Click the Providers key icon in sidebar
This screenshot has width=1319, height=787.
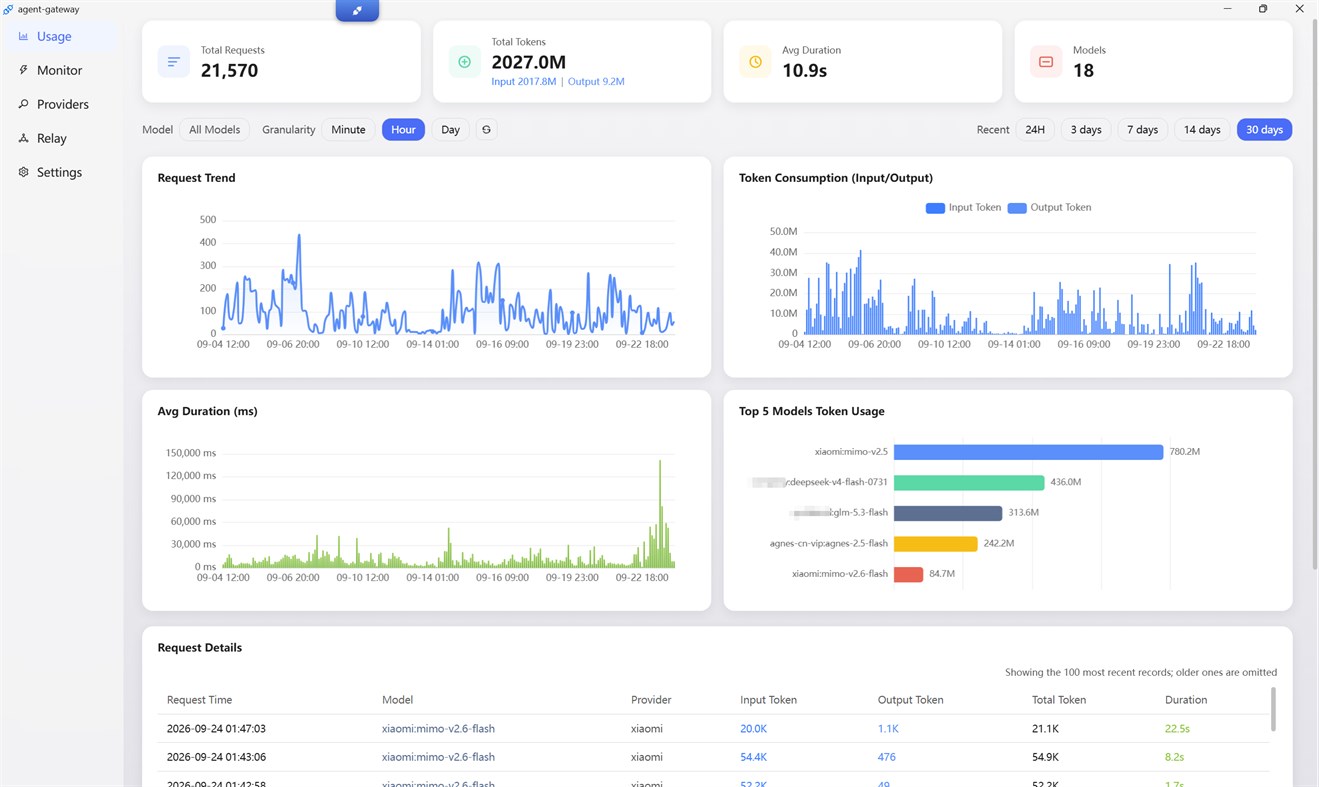tap(23, 104)
